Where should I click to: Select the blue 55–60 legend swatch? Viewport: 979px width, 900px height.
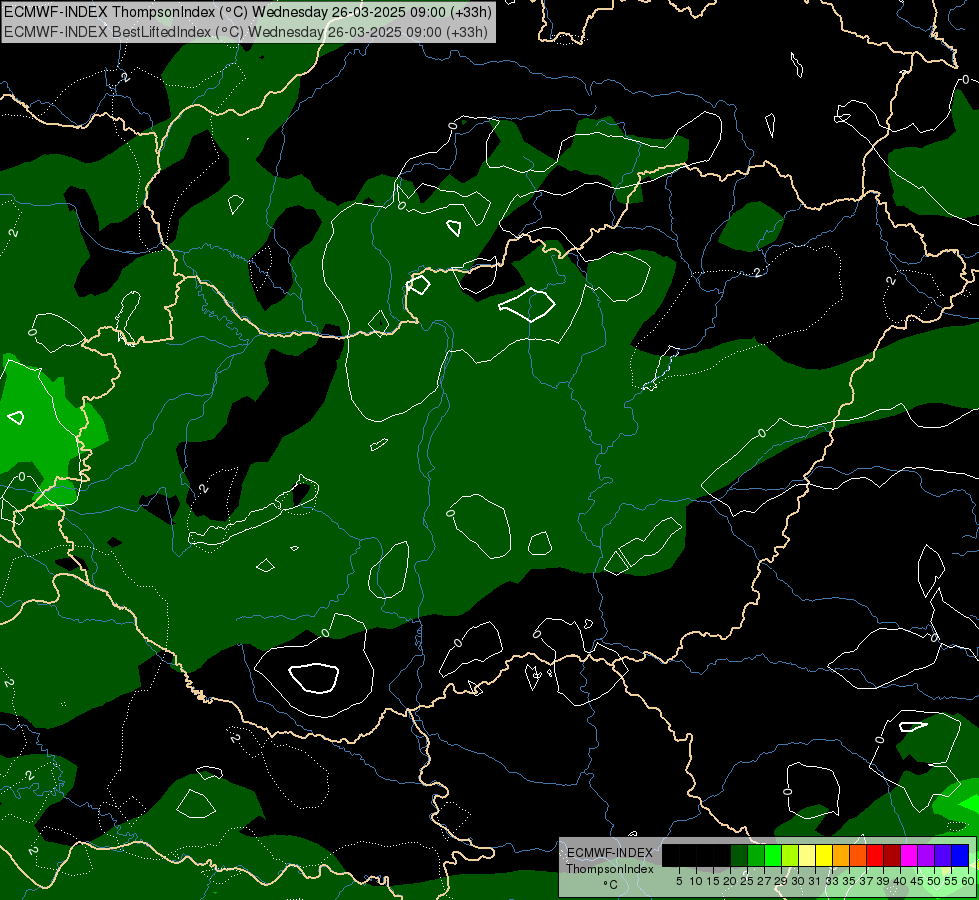[x=960, y=855]
